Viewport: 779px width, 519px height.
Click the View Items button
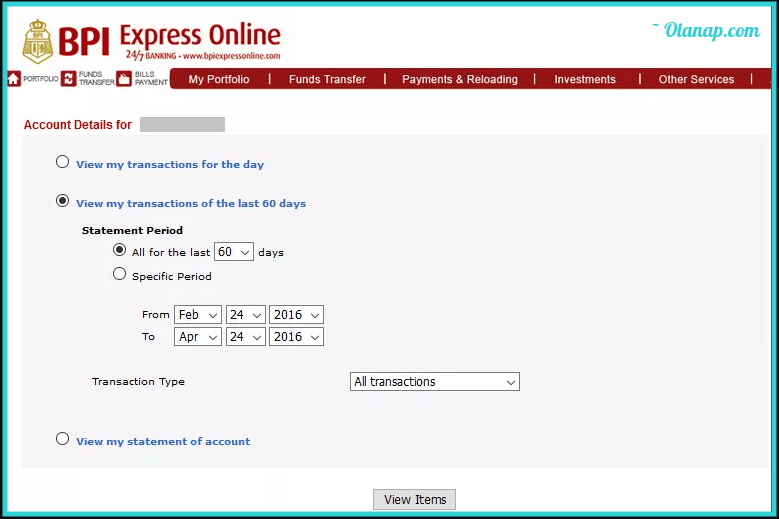coord(414,500)
